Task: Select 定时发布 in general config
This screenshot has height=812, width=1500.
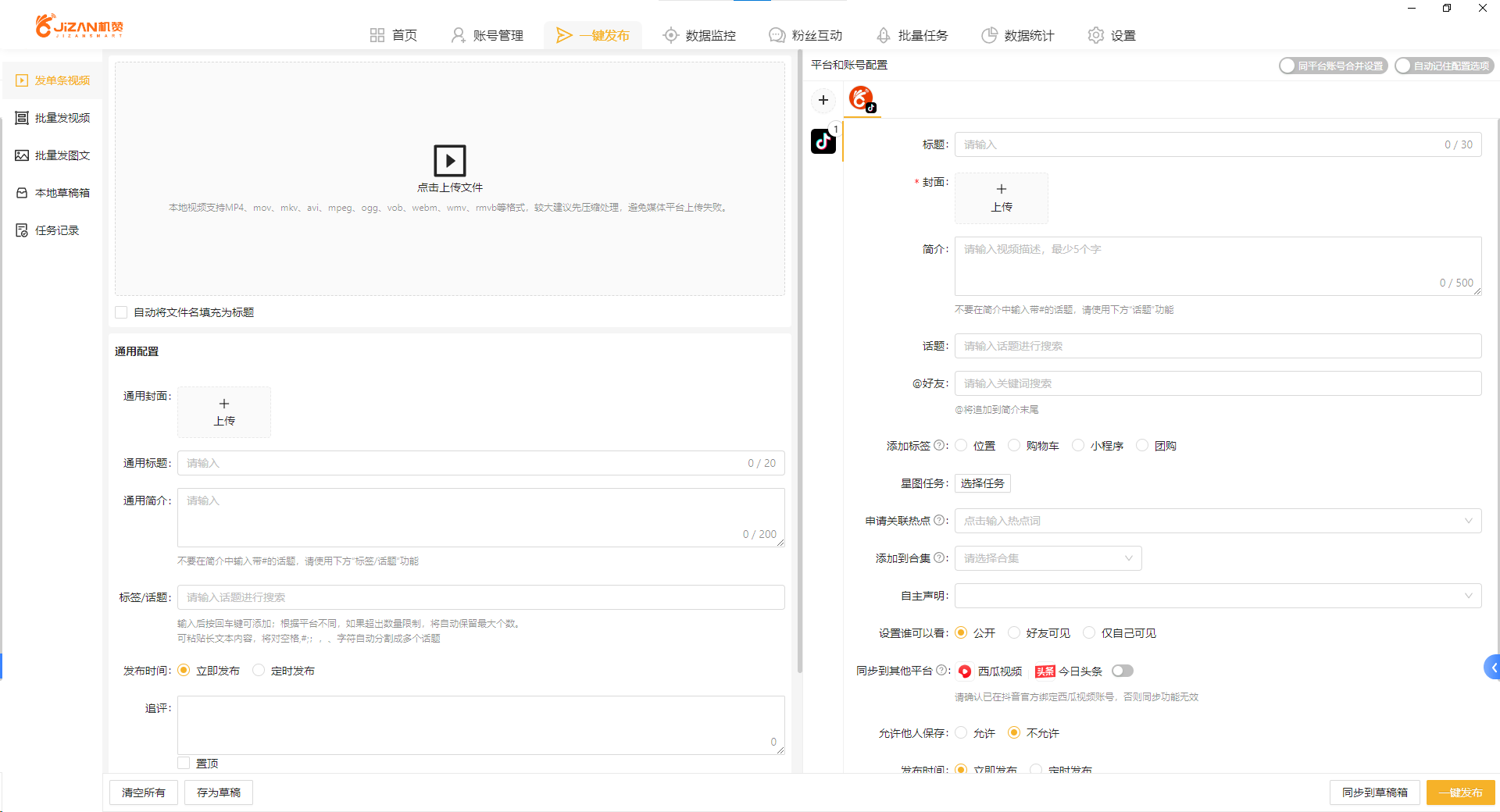Action: click(259, 671)
